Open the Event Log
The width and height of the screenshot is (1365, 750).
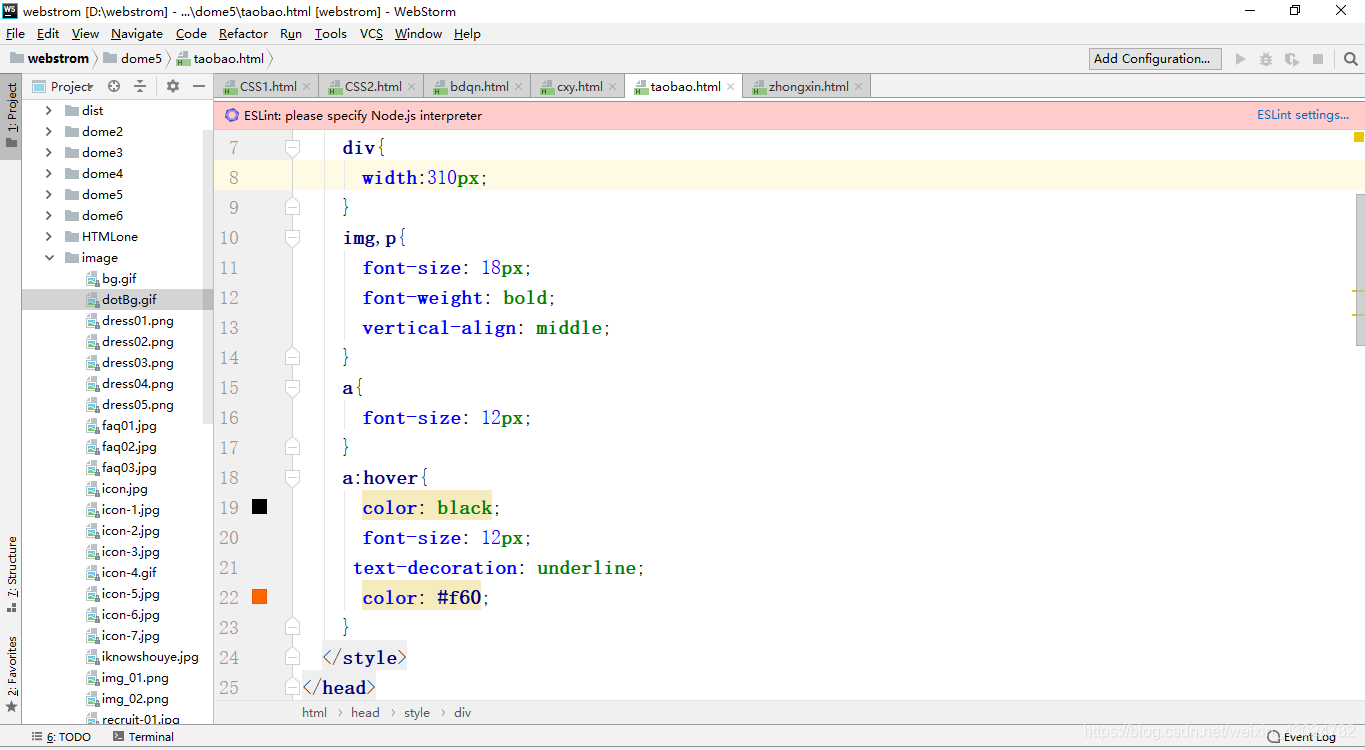pyautogui.click(x=1301, y=737)
